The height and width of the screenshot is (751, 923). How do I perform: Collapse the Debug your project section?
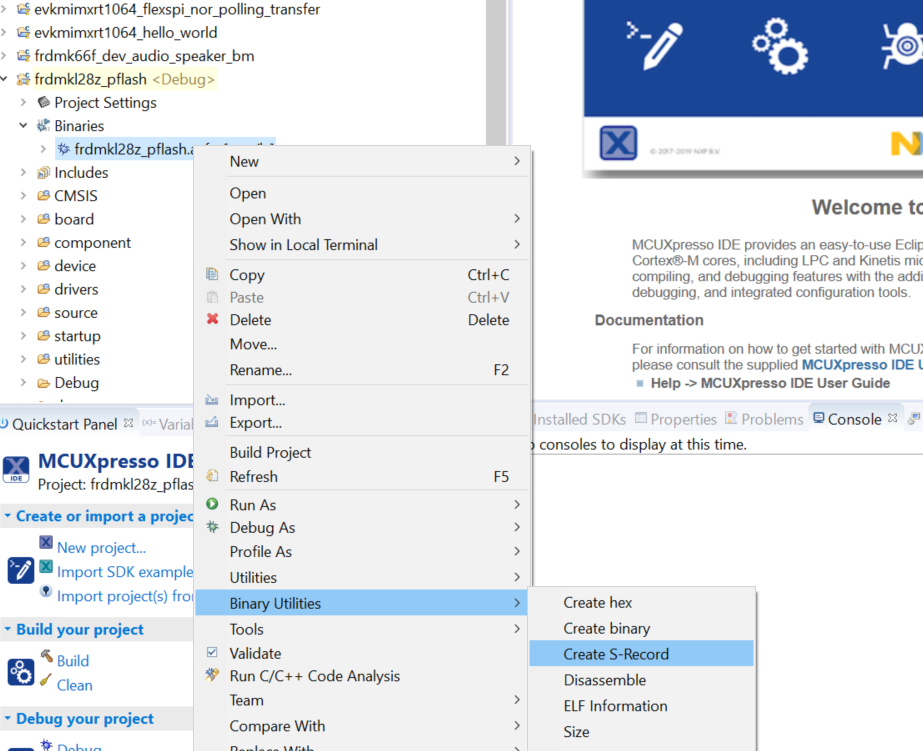click(8, 719)
